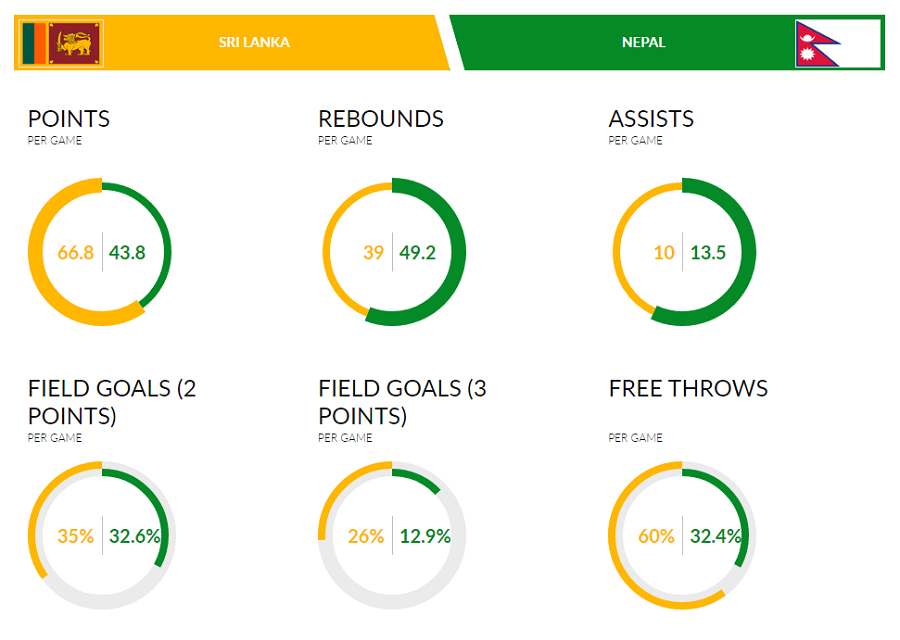The image size is (900, 640).
Task: Click Sri Lanka's 35% two-point value
Action: tap(75, 537)
